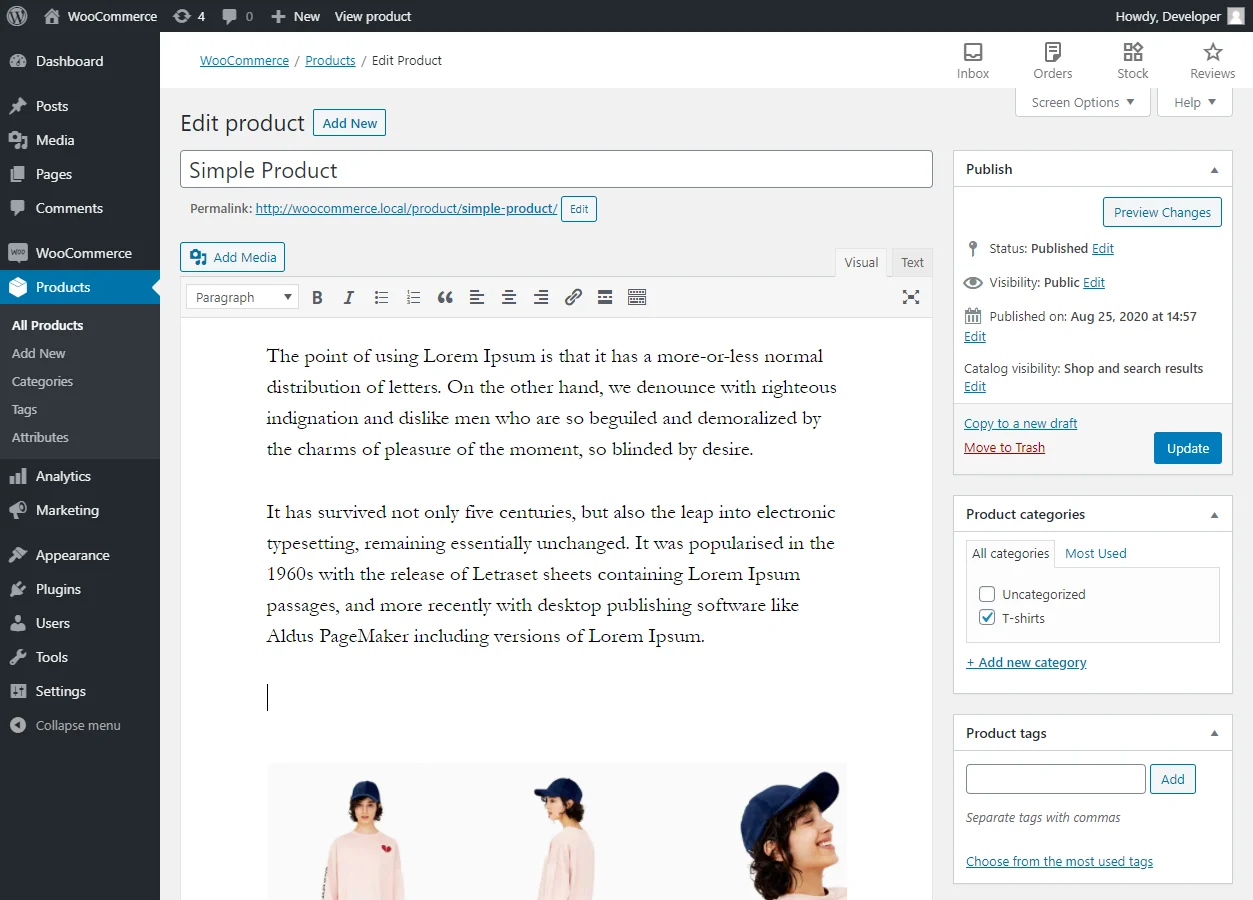Expand the Screen Options panel

(1082, 102)
